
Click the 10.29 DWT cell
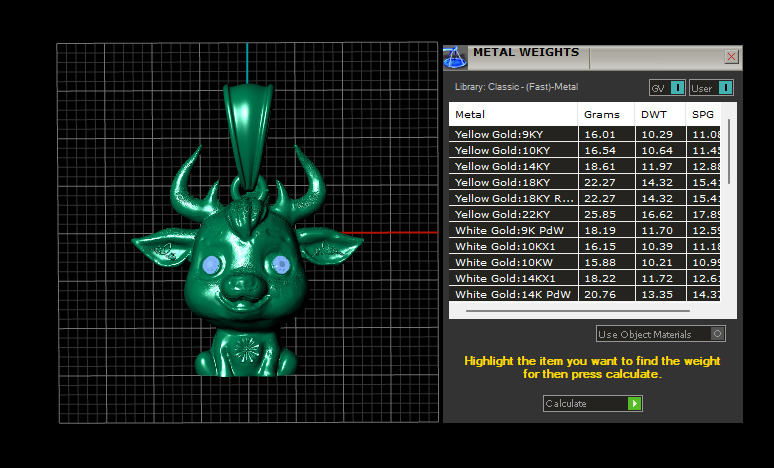click(x=660, y=134)
